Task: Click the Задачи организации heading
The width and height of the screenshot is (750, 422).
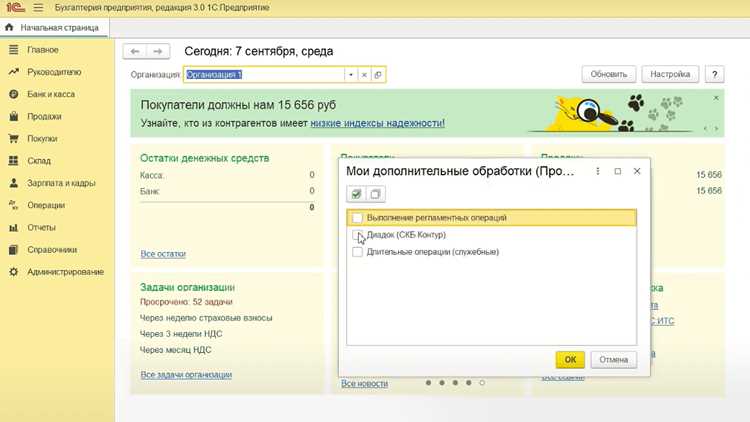Action: pos(188,288)
